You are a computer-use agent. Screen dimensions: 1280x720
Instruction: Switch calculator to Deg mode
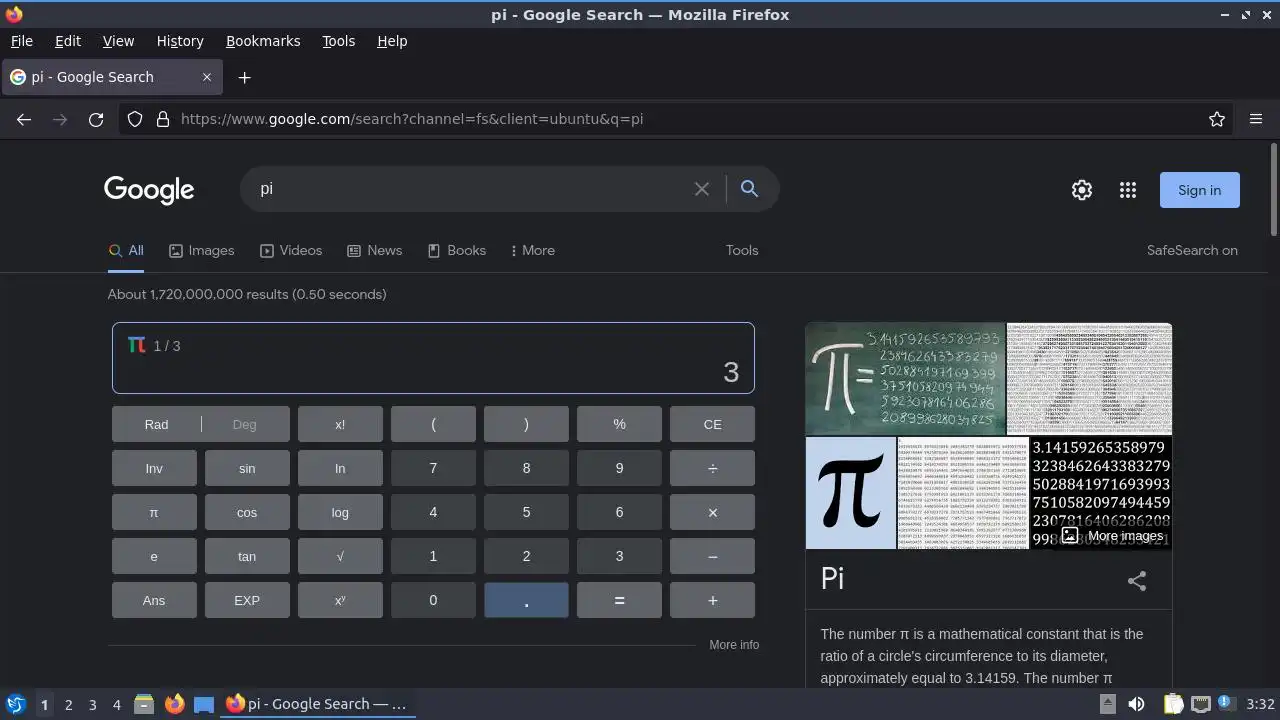[245, 424]
